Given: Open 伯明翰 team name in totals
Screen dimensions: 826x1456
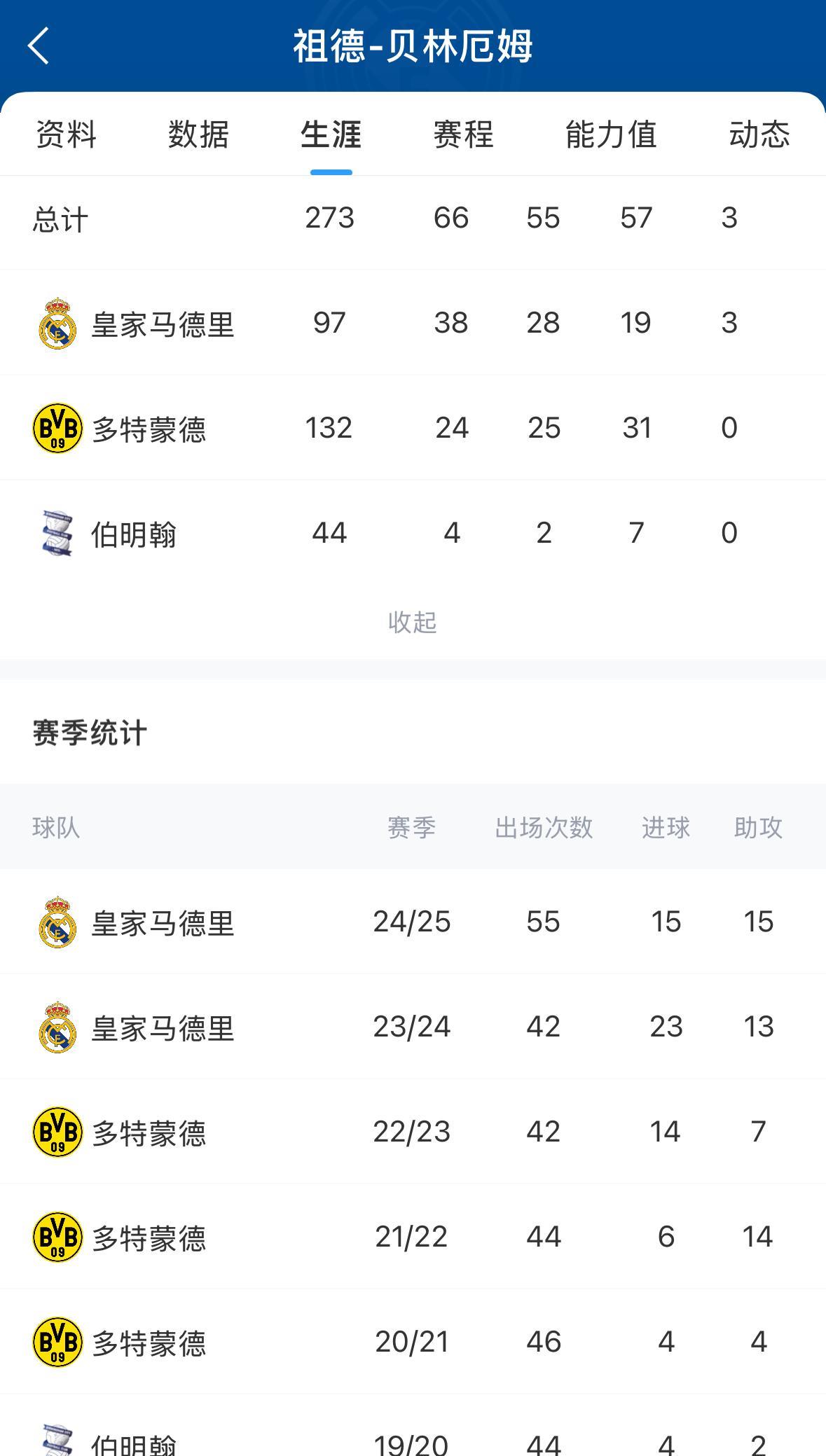Looking at the screenshot, I should pos(134,535).
